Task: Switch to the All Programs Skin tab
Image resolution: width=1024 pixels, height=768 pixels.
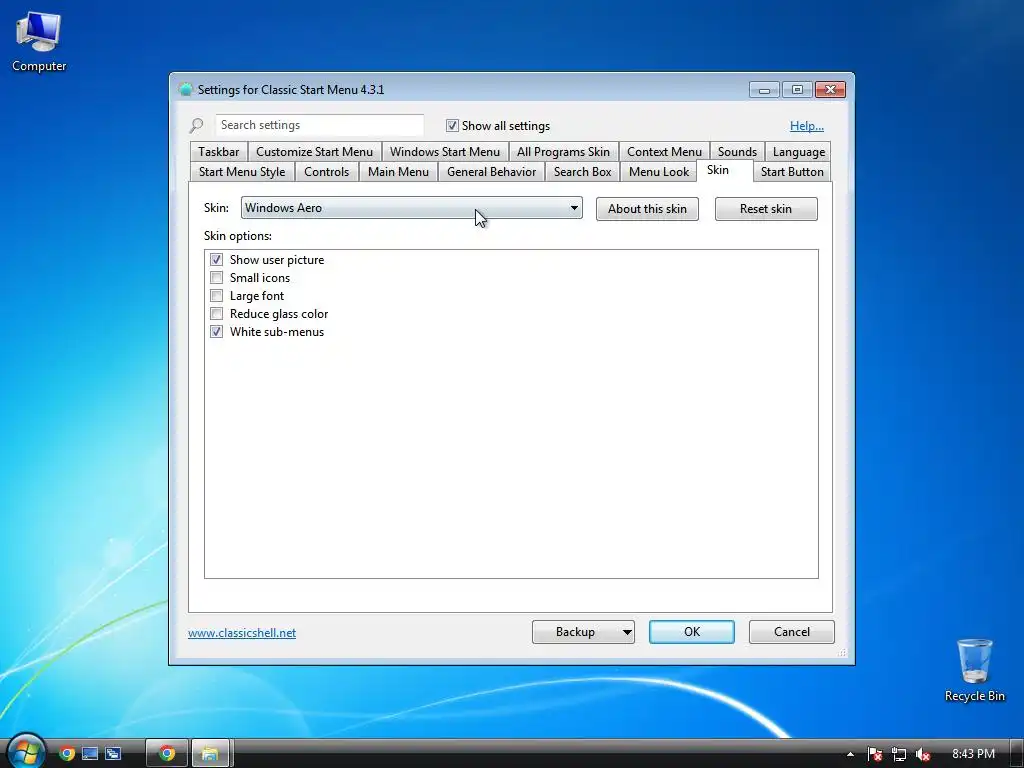Action: 563,152
